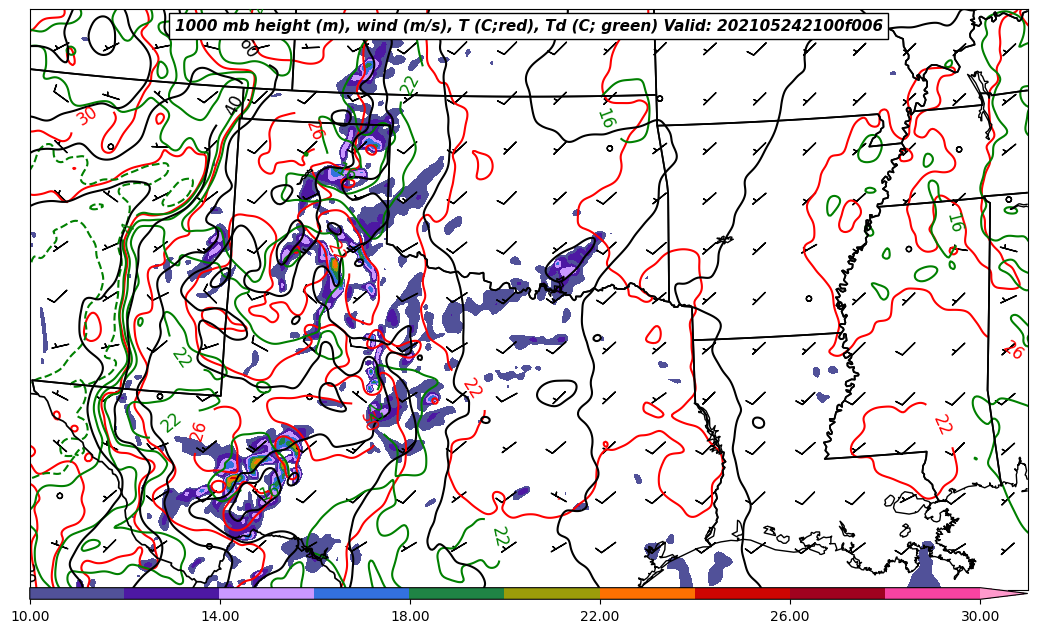Select the slate-blue 10–12 colorbar segment

[x=77, y=593]
